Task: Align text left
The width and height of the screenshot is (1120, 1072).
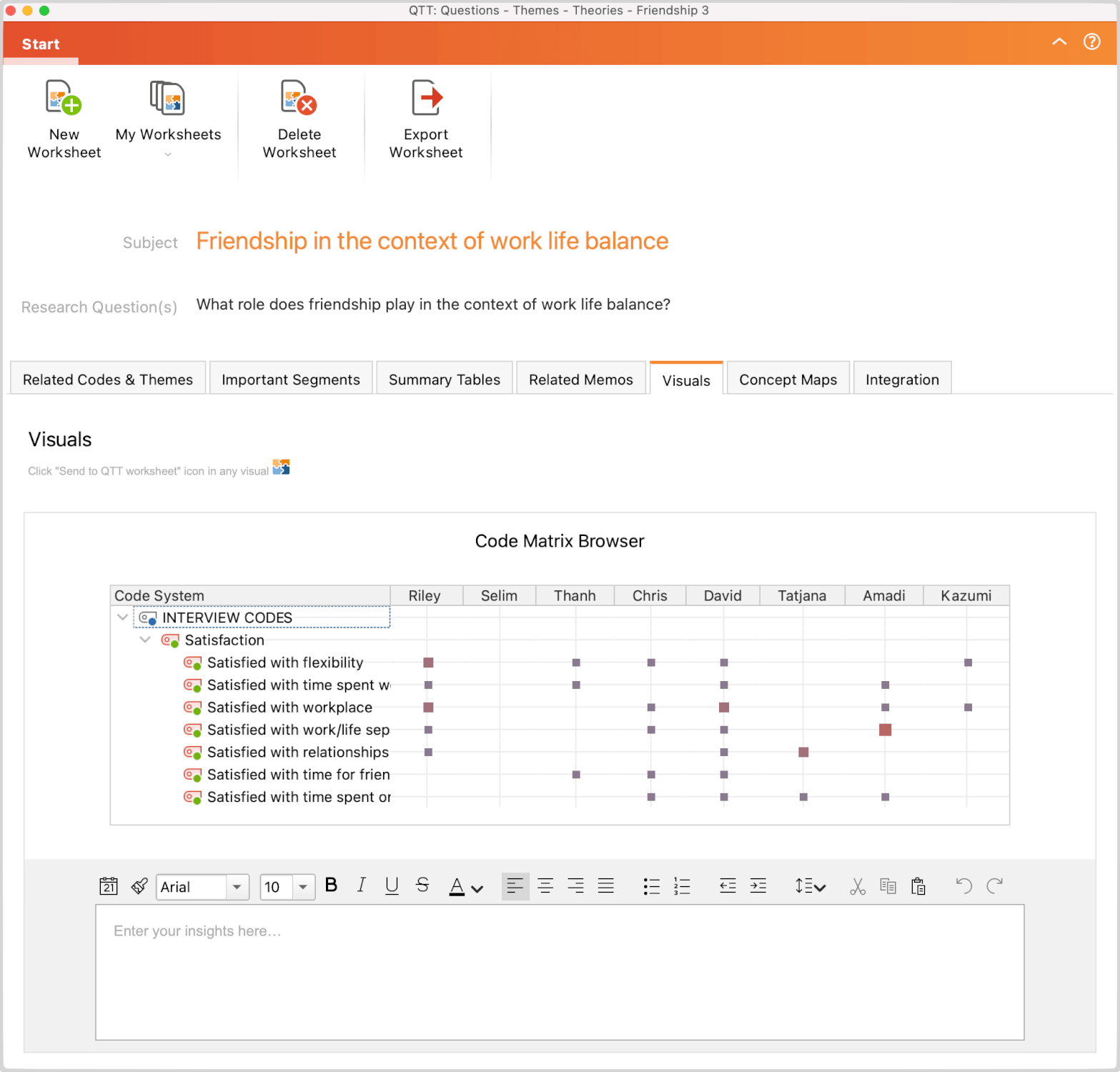Action: [515, 886]
